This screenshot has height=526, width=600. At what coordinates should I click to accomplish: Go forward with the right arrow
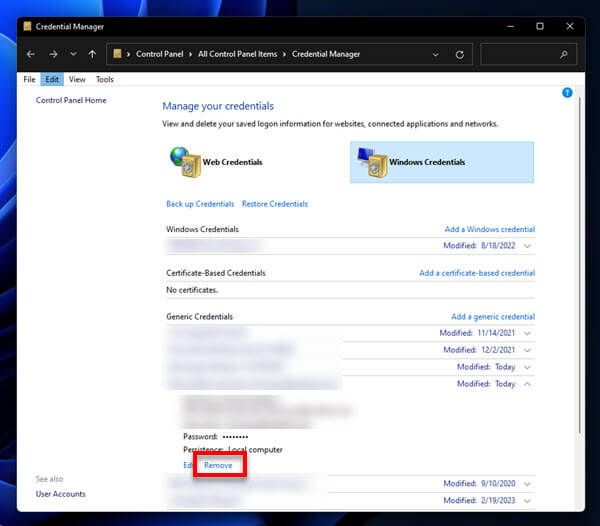coord(53,54)
